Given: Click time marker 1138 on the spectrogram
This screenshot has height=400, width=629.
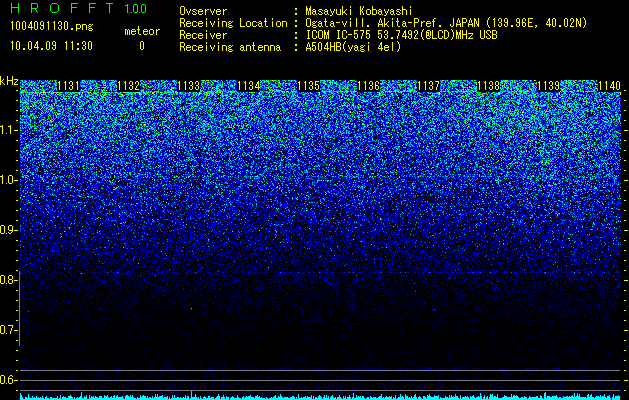Looking at the screenshot, I should click(489, 86).
